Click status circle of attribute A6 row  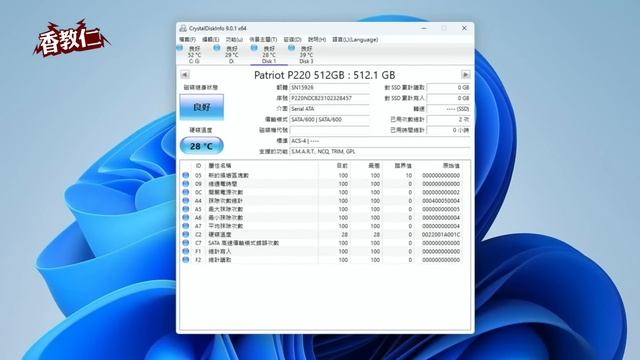tap(186, 218)
